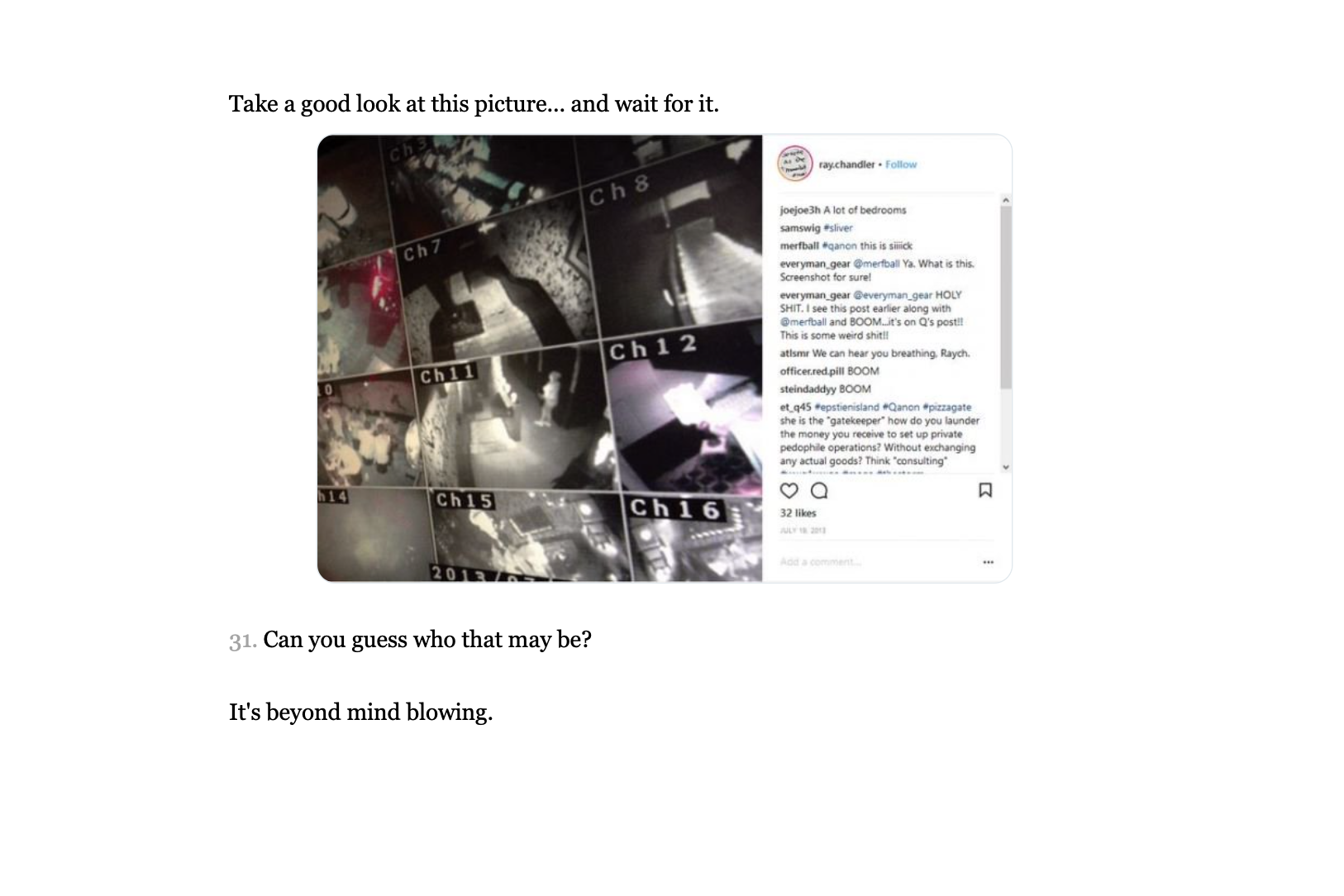Like the post with the heart icon
Viewport: 1344px width, 896px height.
click(789, 491)
